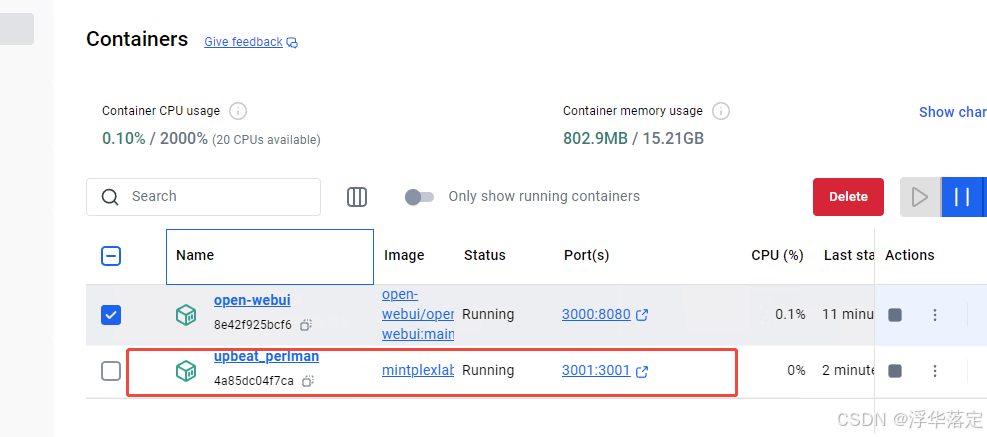This screenshot has width=987, height=437.
Task: Open the Give feedback link
Action: (243, 42)
